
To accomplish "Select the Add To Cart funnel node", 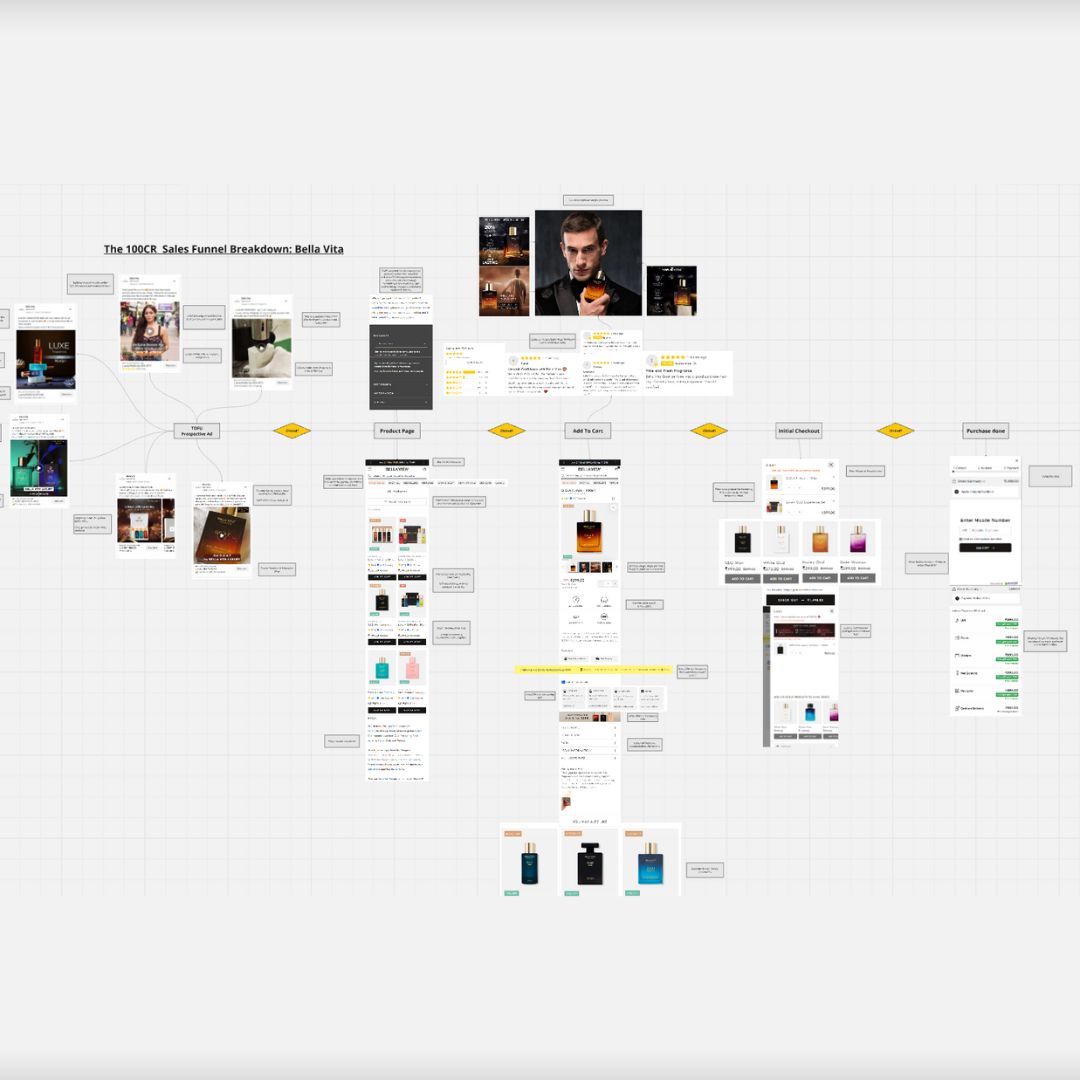I will [x=587, y=431].
